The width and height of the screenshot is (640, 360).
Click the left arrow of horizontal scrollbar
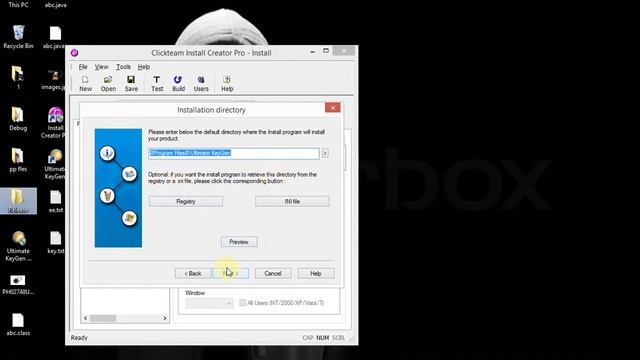[x=85, y=318]
